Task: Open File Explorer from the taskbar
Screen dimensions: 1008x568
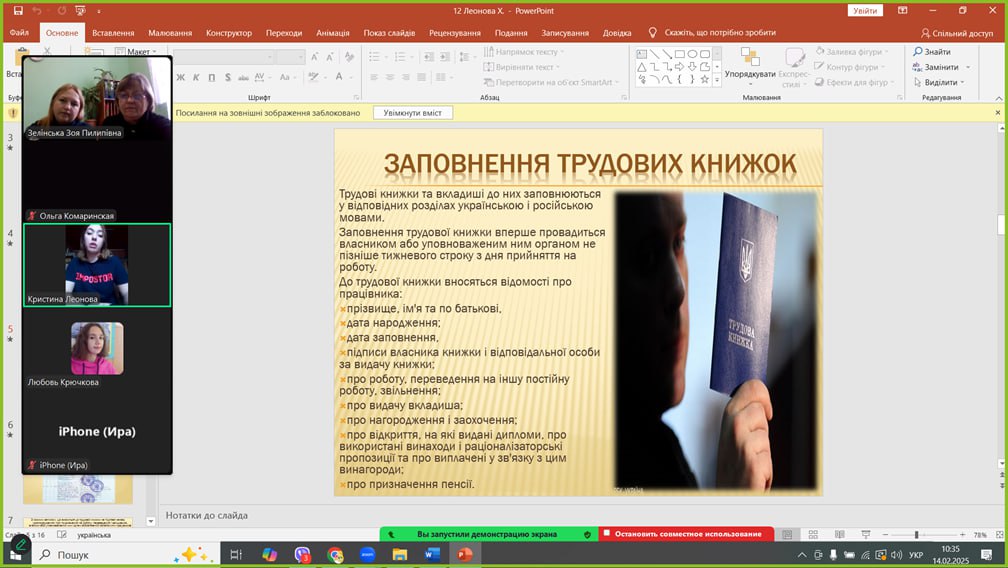Action: 400,554
